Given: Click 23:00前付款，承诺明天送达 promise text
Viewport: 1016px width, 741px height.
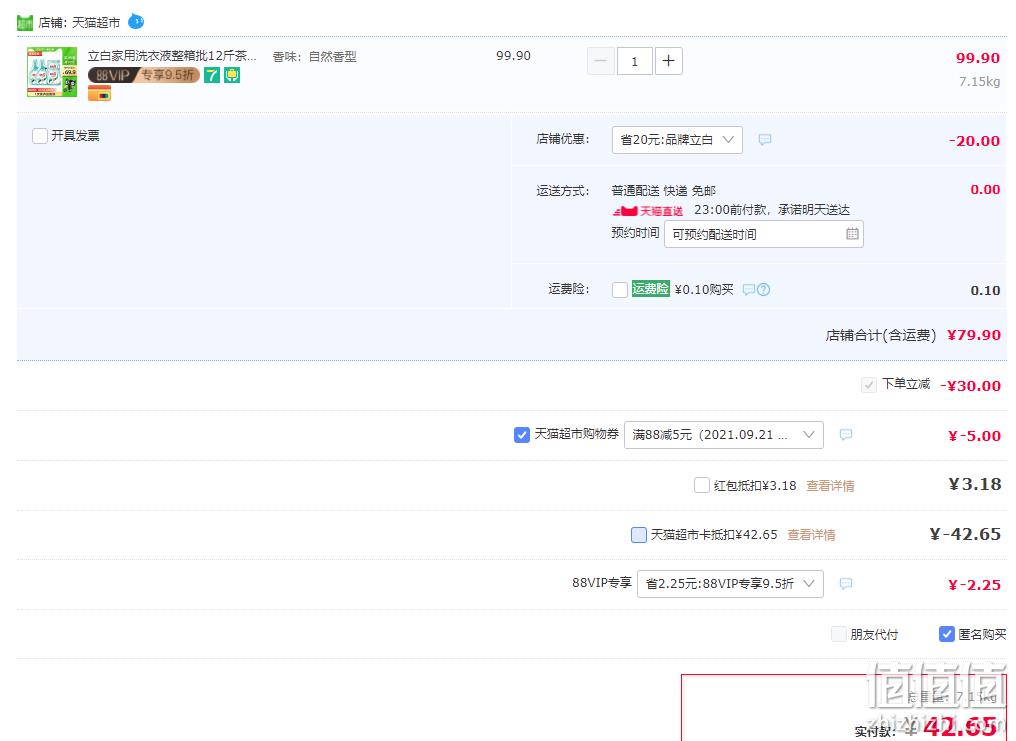Looking at the screenshot, I should (x=772, y=210).
